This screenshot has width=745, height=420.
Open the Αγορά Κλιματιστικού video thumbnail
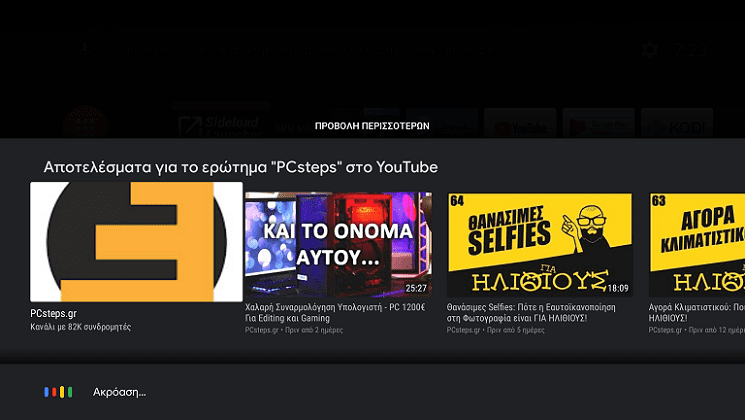click(697, 245)
